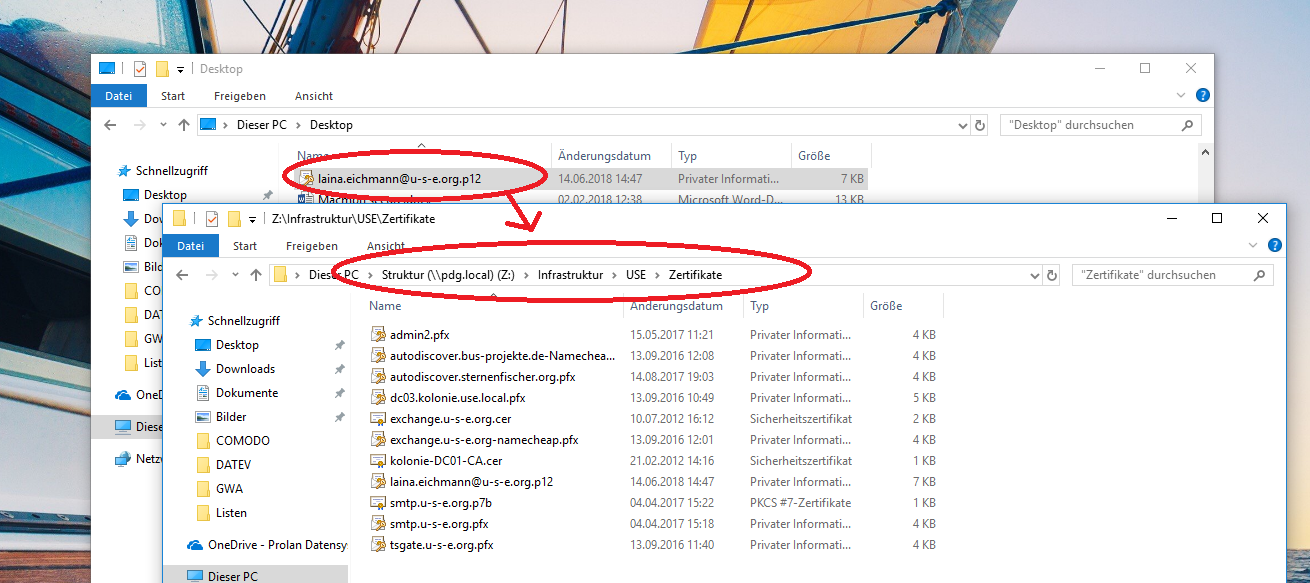Image resolution: width=1310 pixels, height=583 pixels.
Task: Click the properties icon in Zertifikate title bar
Action: (211, 219)
